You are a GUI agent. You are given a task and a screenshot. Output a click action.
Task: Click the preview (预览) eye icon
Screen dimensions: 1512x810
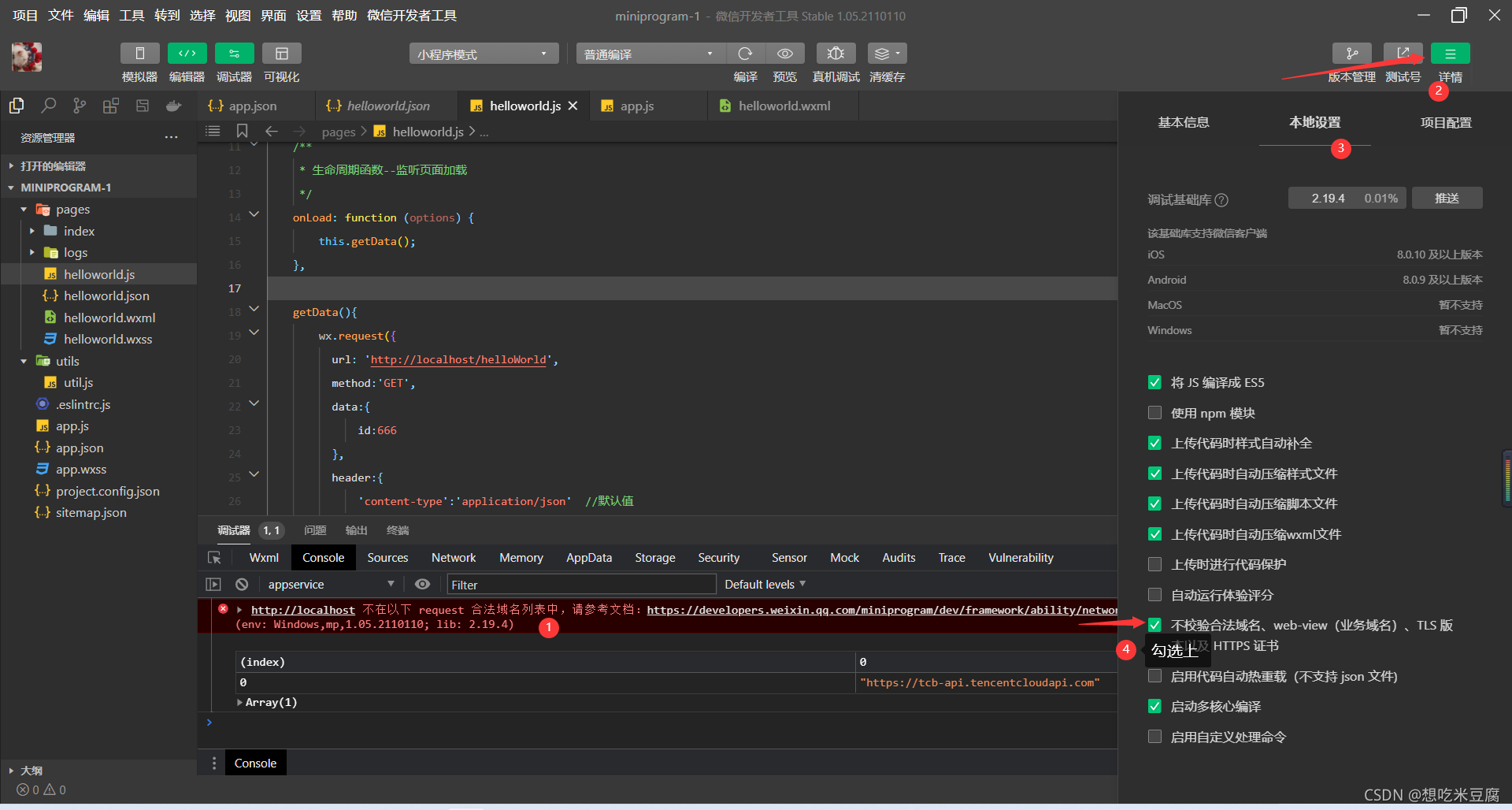coord(784,54)
